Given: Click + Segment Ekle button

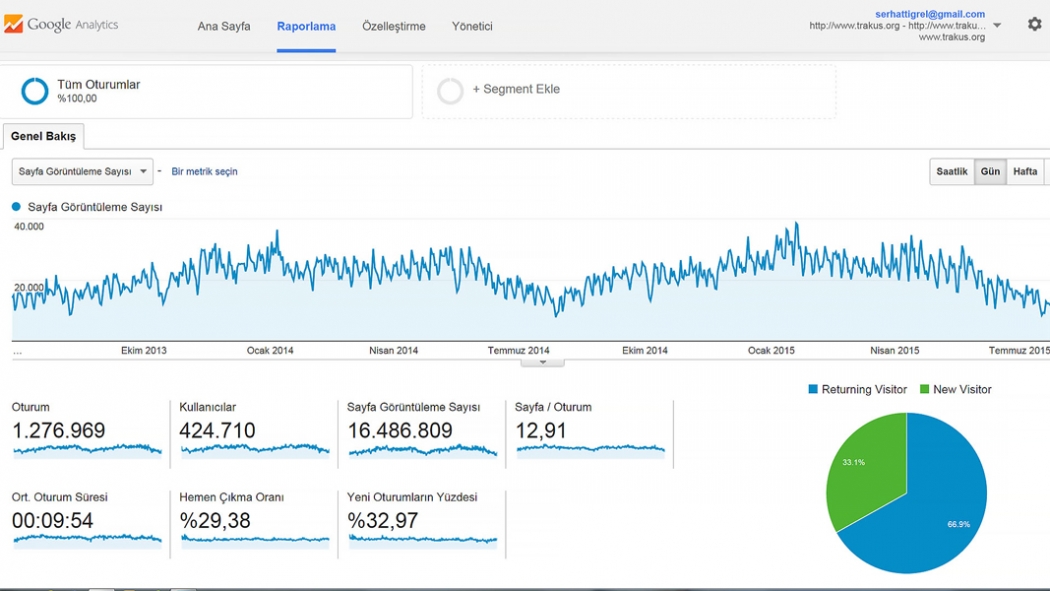Looking at the screenshot, I should [x=516, y=89].
